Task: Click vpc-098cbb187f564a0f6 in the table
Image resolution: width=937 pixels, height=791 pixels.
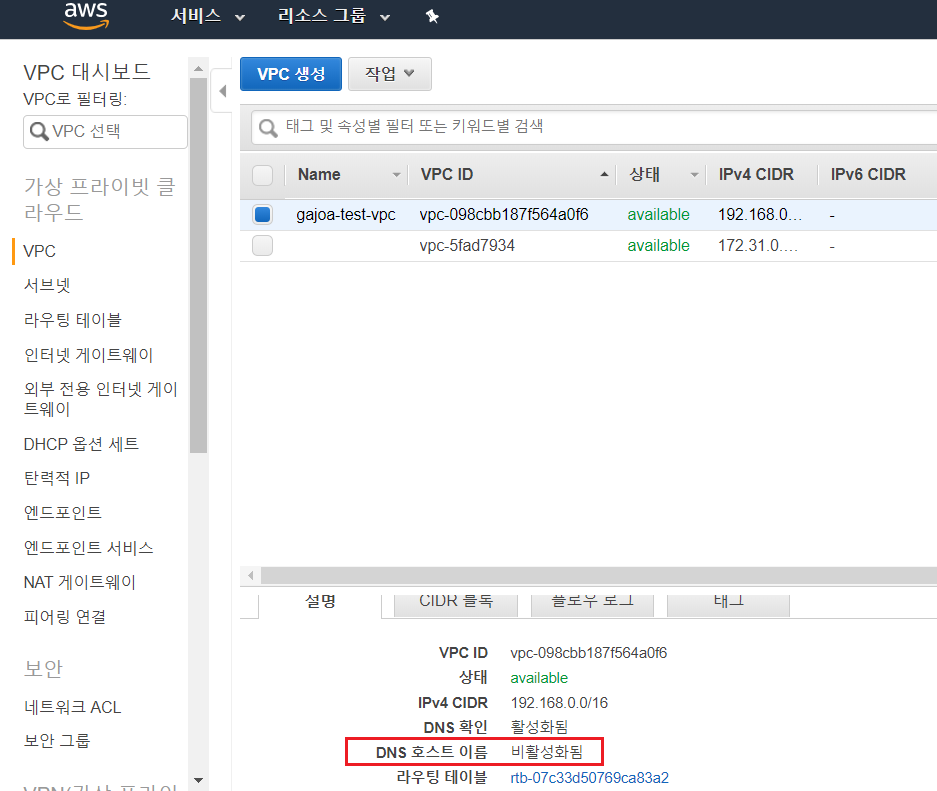Action: 504,215
